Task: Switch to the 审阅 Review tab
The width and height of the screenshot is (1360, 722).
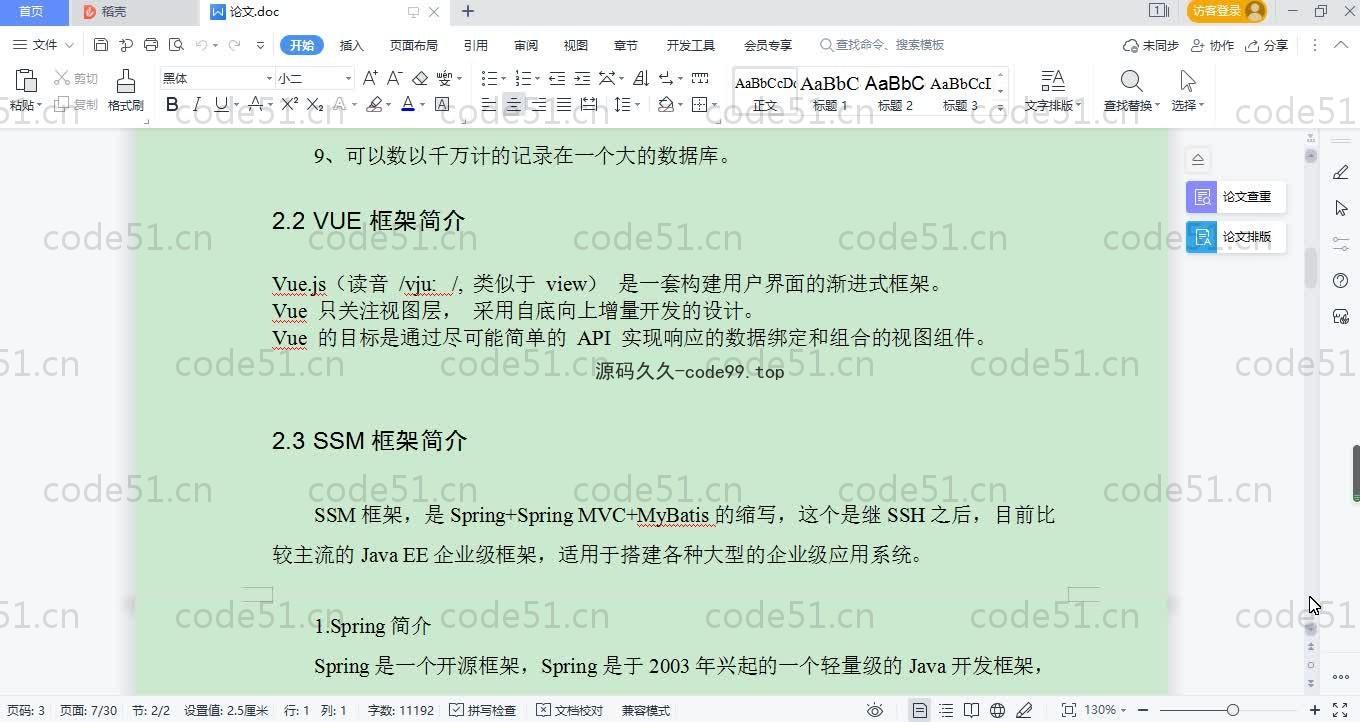Action: (x=526, y=45)
